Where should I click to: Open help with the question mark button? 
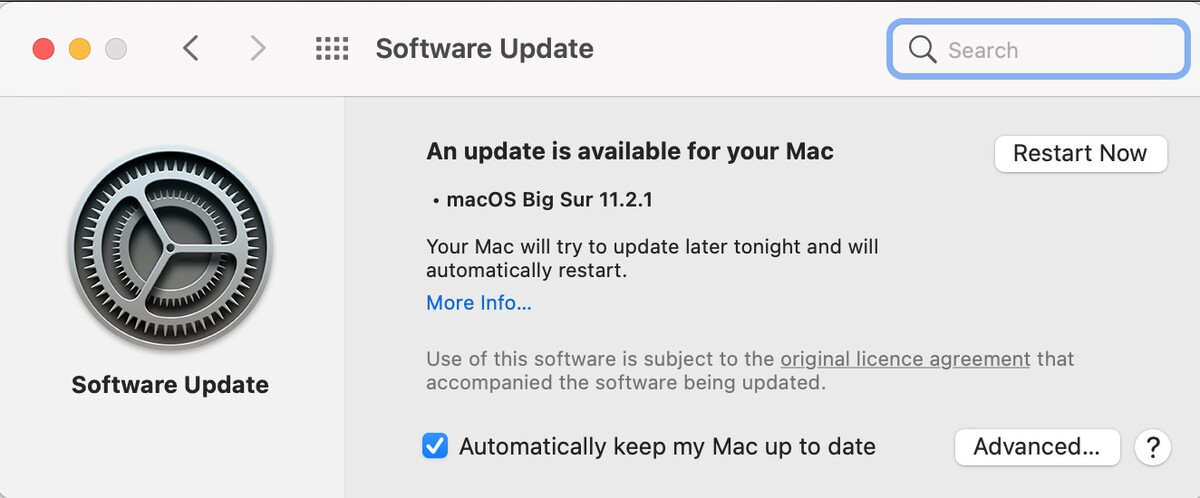tap(1152, 446)
